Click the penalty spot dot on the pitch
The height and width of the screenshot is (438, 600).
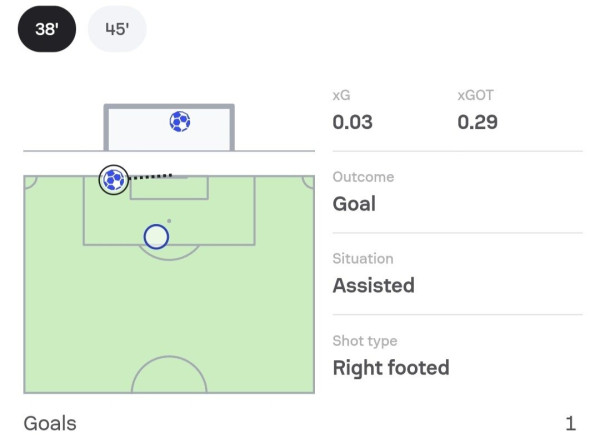coord(169,220)
